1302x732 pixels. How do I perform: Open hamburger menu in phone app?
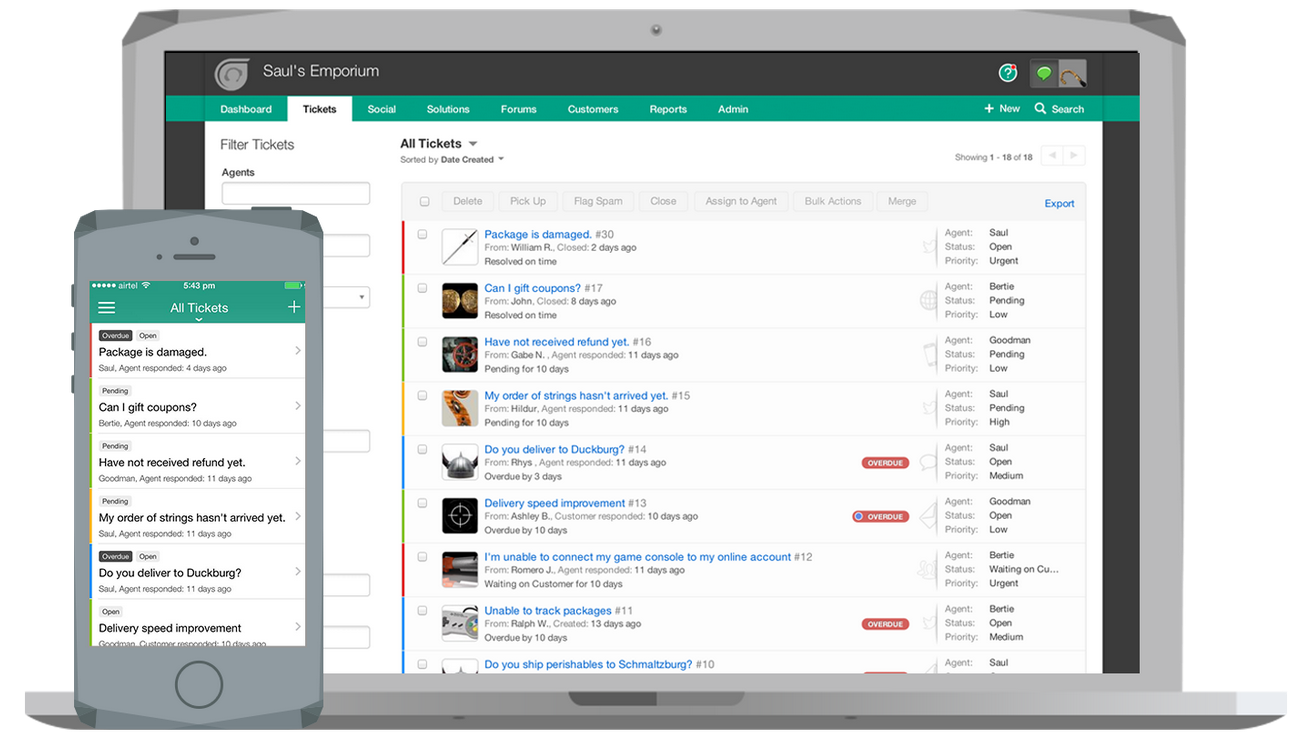[x=106, y=308]
